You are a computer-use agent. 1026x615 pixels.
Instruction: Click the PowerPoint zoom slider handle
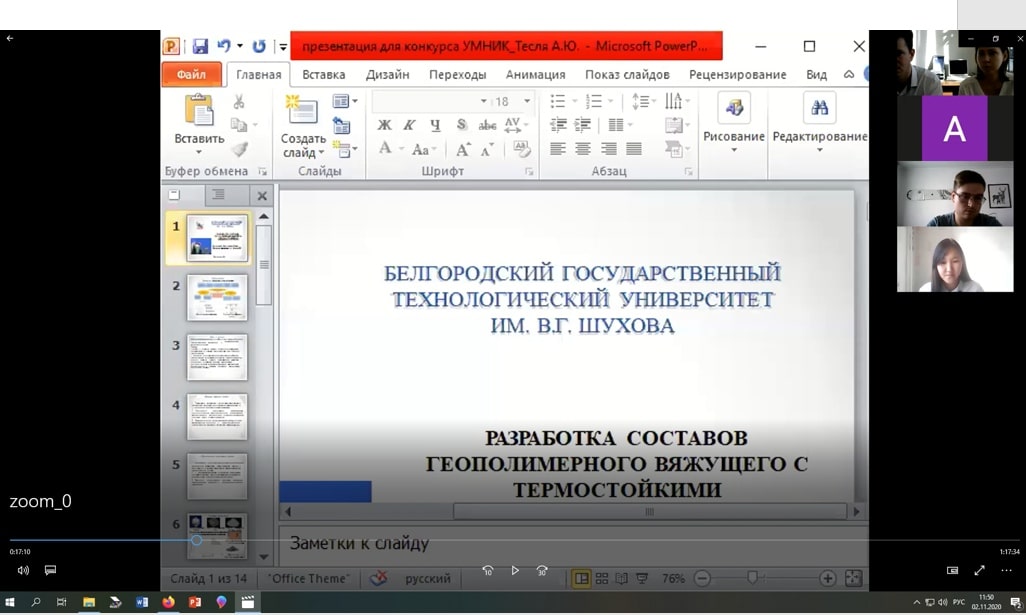point(752,577)
